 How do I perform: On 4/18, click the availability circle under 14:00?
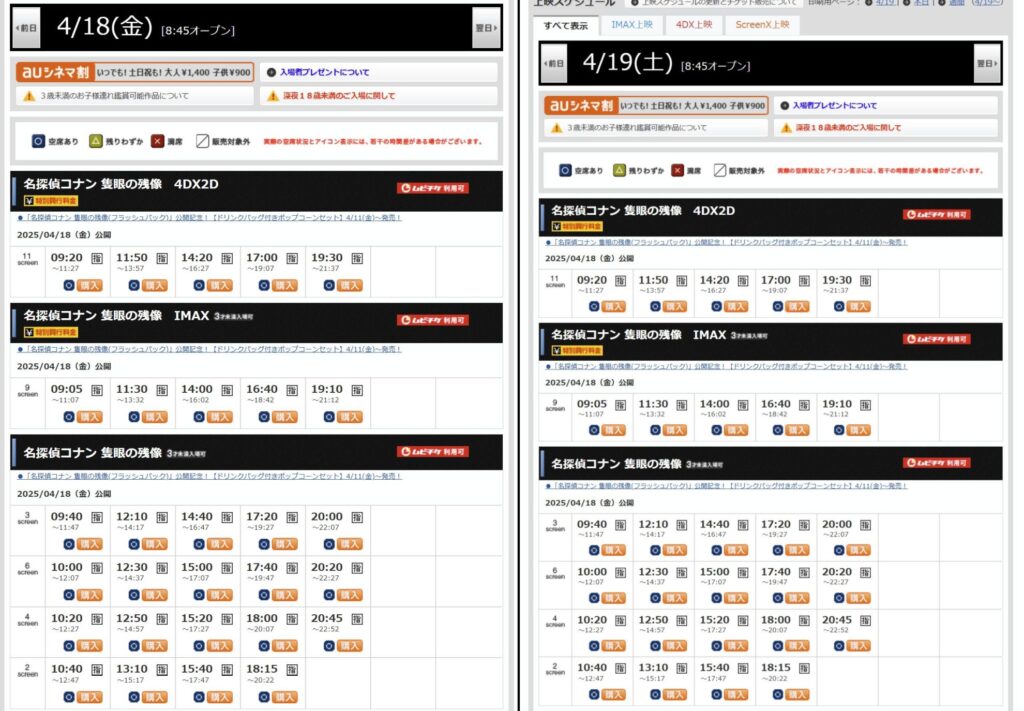(x=199, y=417)
